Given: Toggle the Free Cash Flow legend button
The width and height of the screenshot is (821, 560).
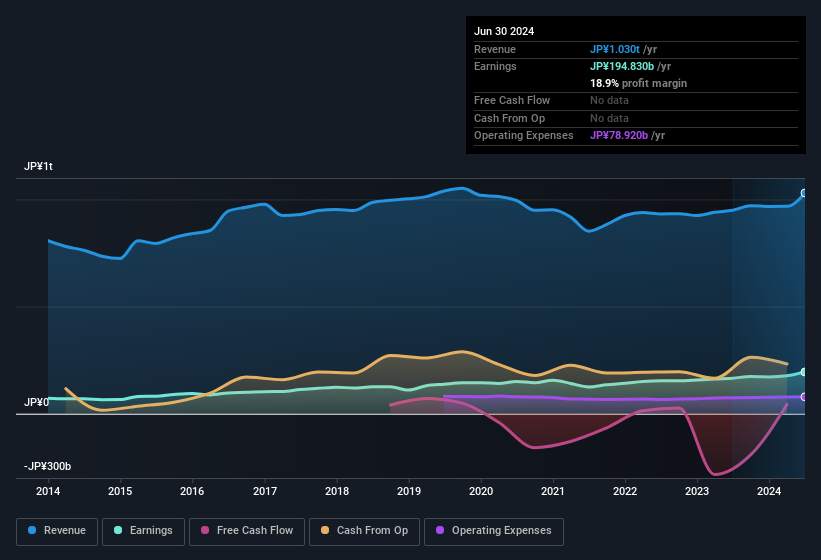Looking at the screenshot, I should coord(247,531).
